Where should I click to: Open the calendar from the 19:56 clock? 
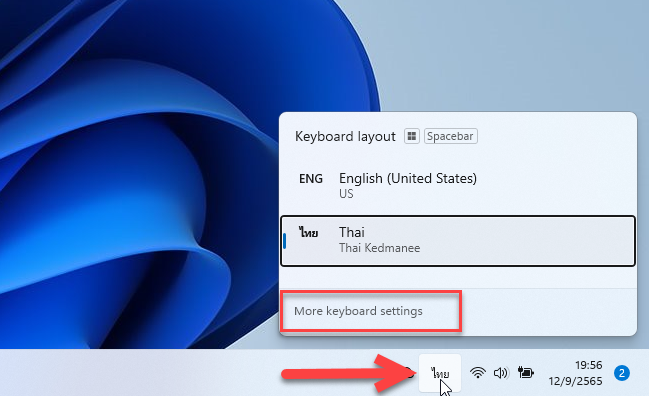pyautogui.click(x=589, y=365)
